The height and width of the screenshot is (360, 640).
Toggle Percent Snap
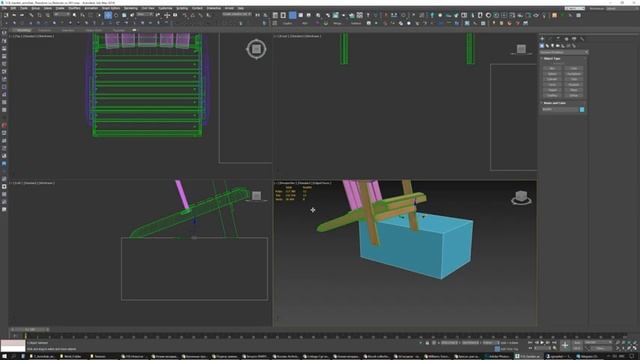tap(200, 15)
